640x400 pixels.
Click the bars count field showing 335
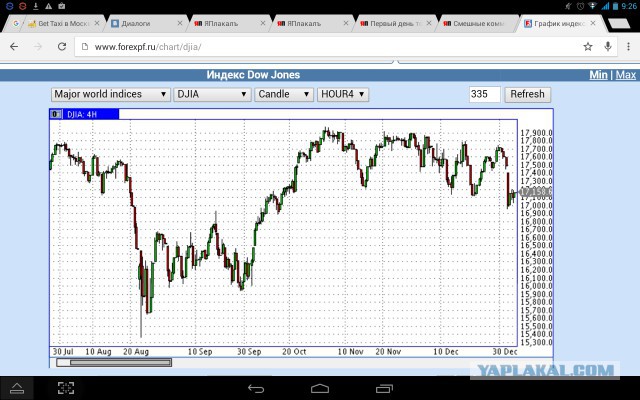[484, 94]
